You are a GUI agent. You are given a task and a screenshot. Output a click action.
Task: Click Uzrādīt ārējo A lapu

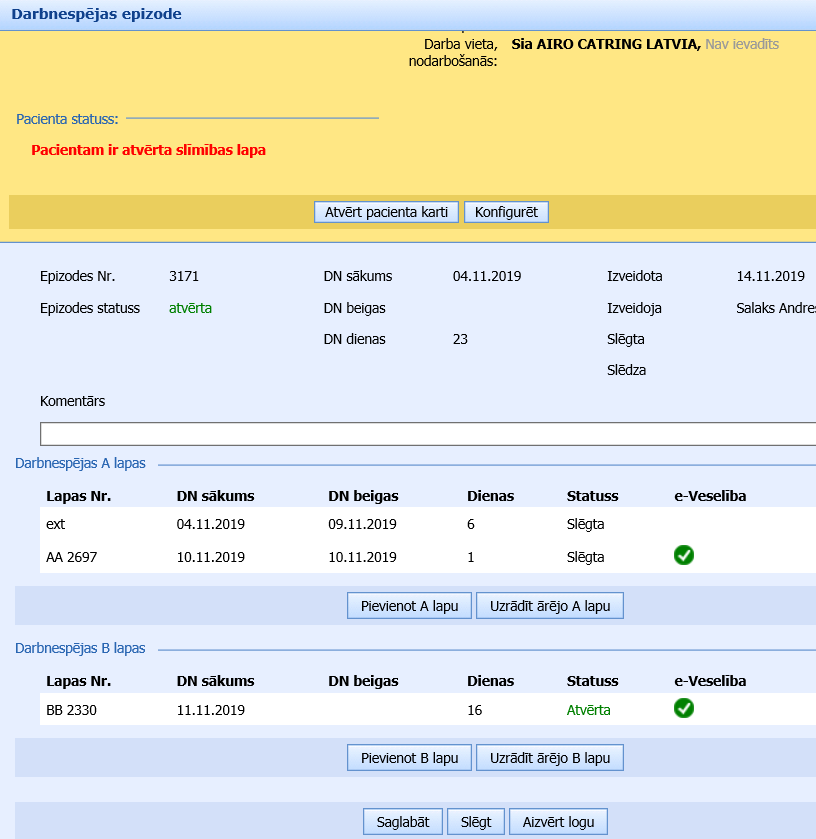[550, 606]
